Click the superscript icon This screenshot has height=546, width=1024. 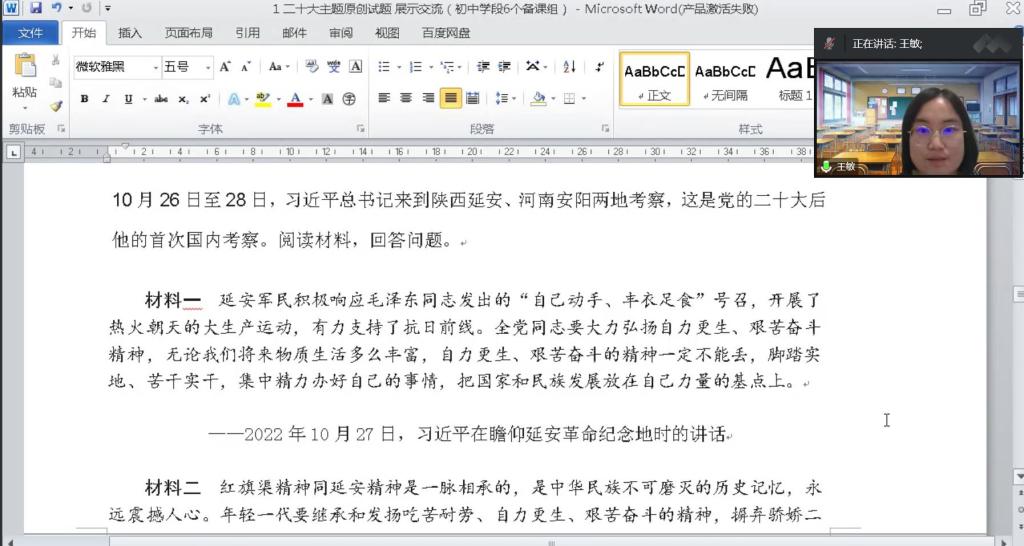(205, 99)
